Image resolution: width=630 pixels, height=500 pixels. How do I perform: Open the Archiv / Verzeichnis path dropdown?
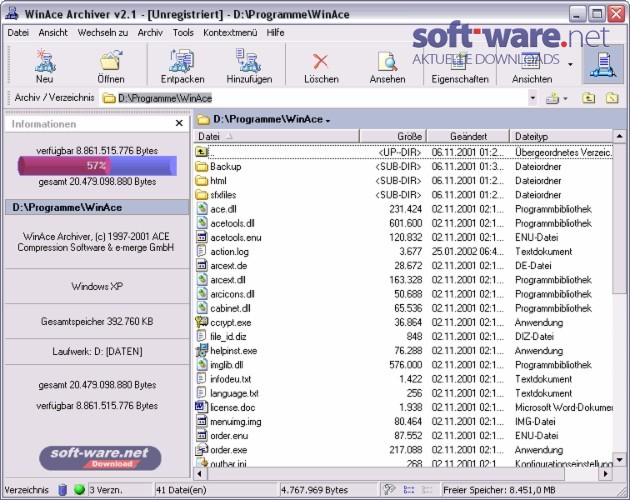(532, 98)
